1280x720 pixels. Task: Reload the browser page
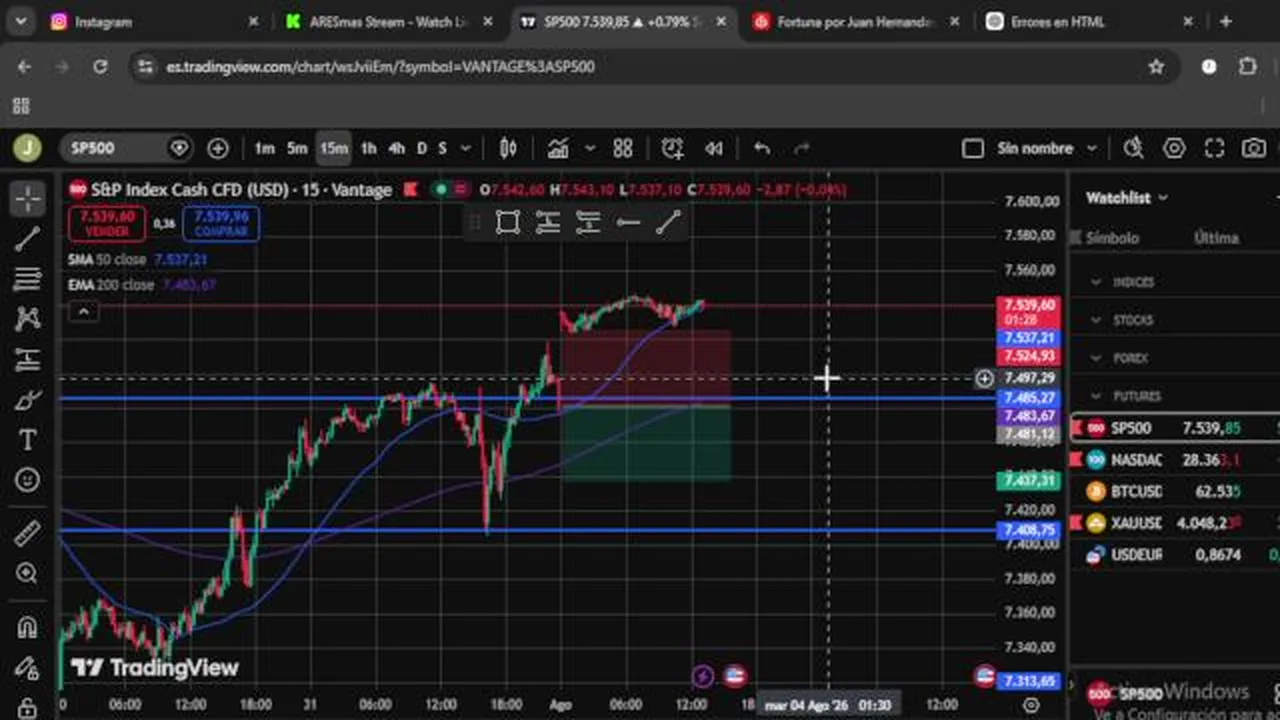tap(100, 66)
